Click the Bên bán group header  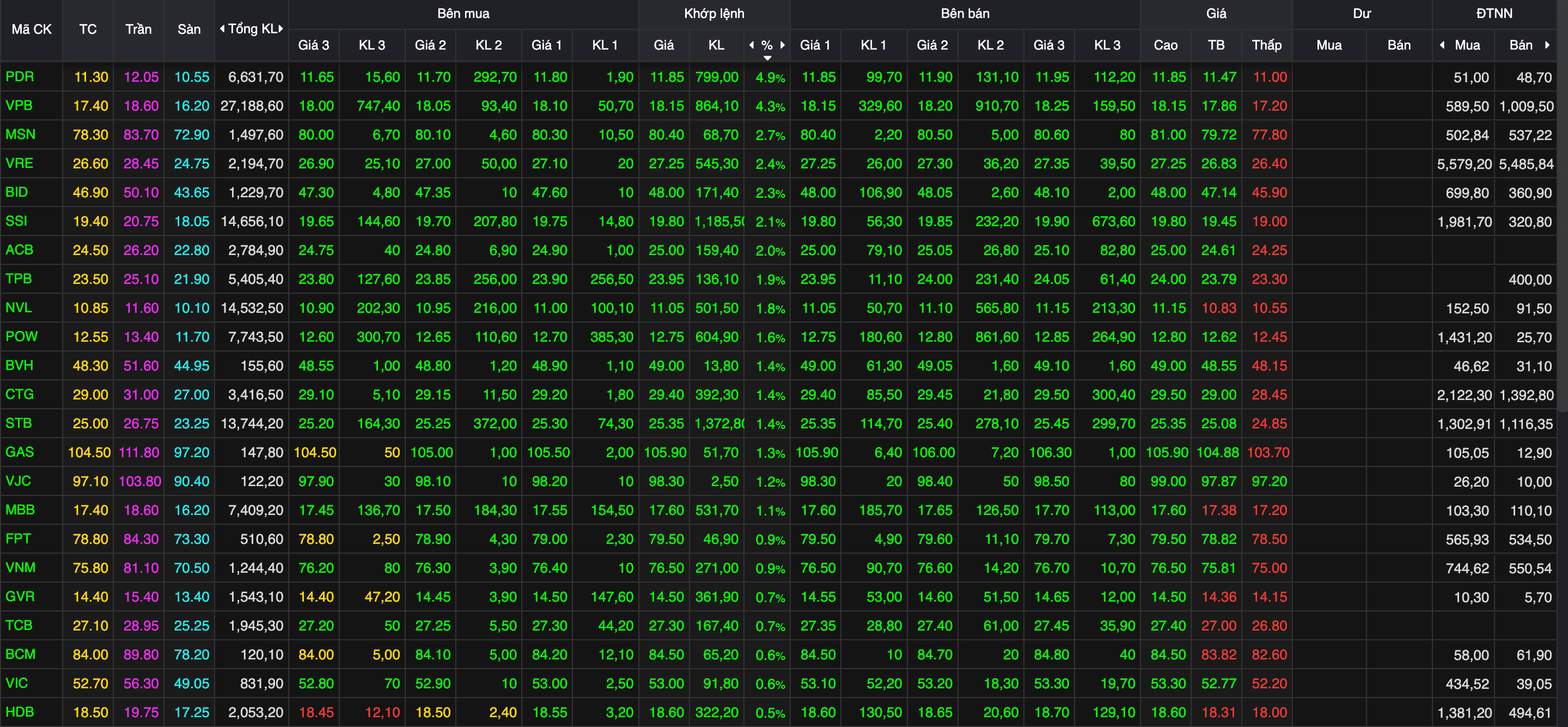[x=965, y=14]
